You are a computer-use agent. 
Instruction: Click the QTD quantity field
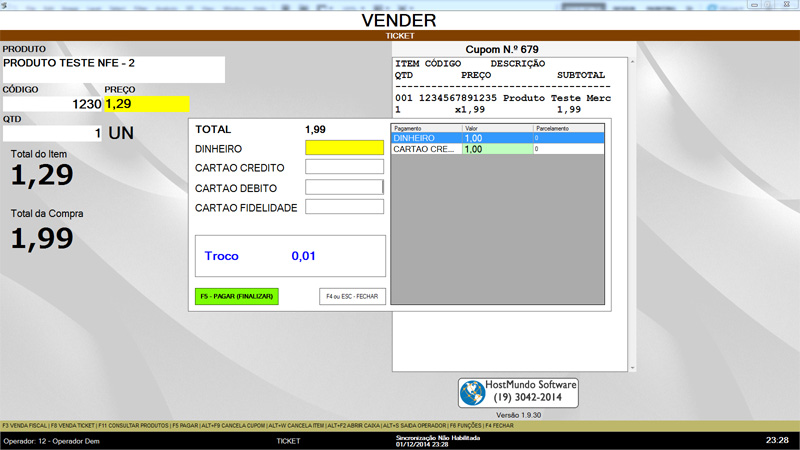click(52, 133)
